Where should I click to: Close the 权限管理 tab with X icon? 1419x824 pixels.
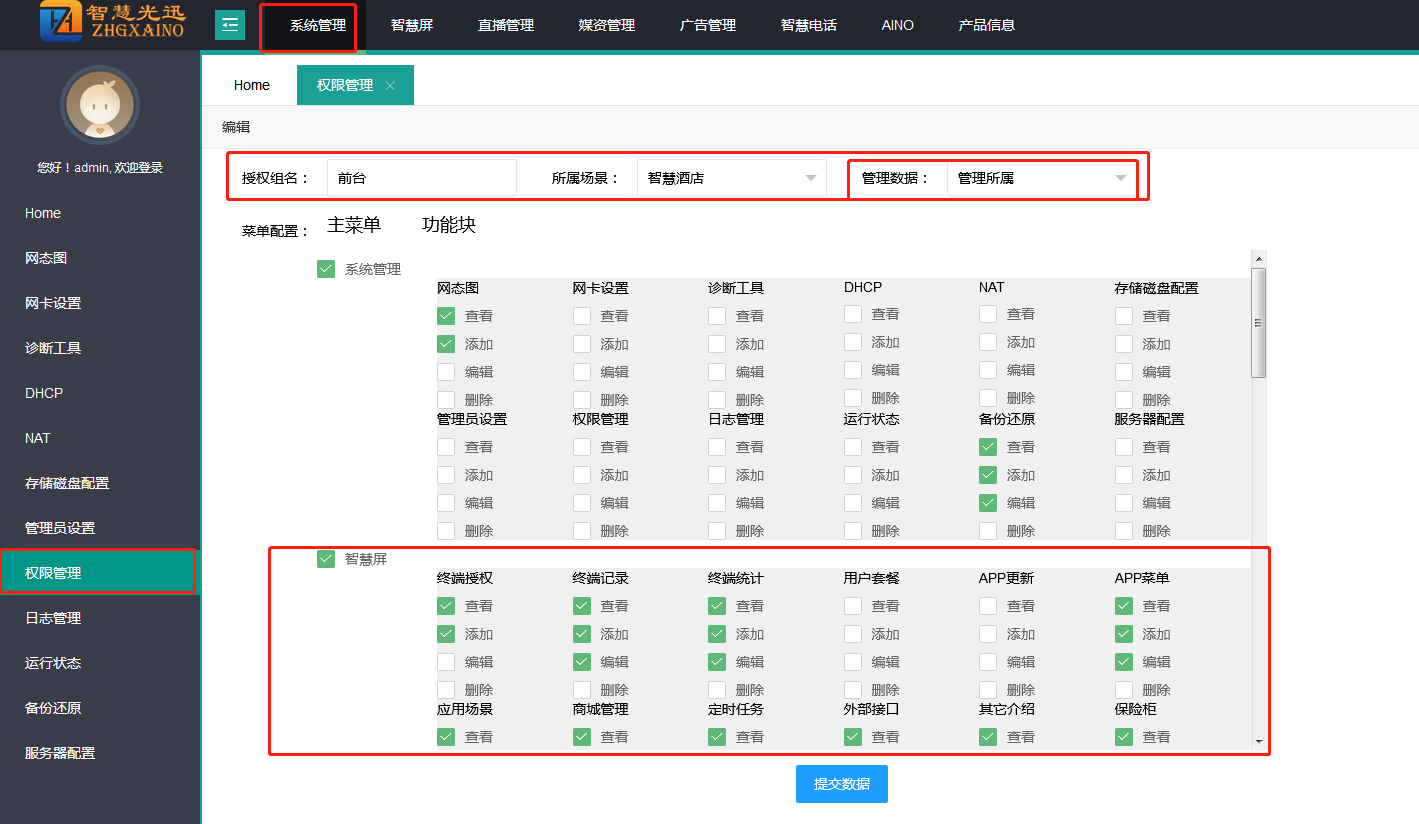point(390,86)
